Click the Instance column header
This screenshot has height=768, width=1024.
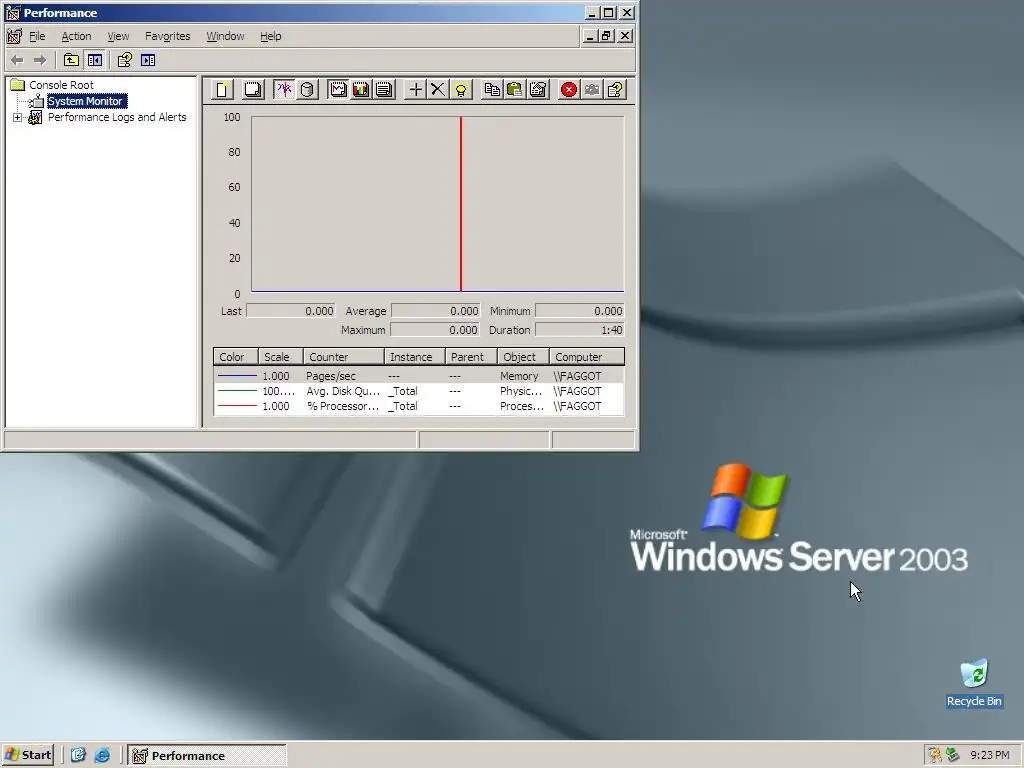pyautogui.click(x=415, y=357)
